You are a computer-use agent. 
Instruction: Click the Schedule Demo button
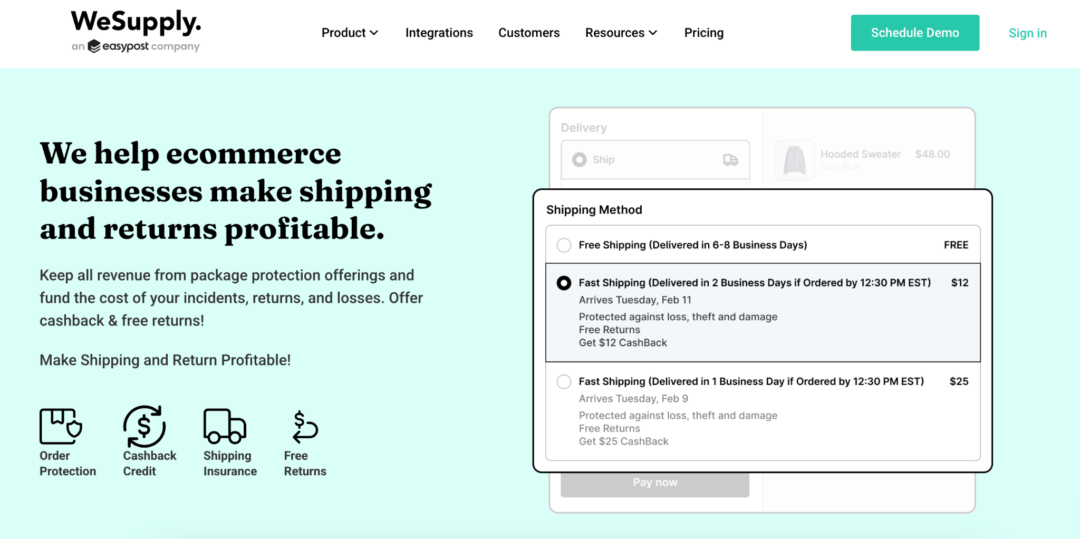coord(915,33)
